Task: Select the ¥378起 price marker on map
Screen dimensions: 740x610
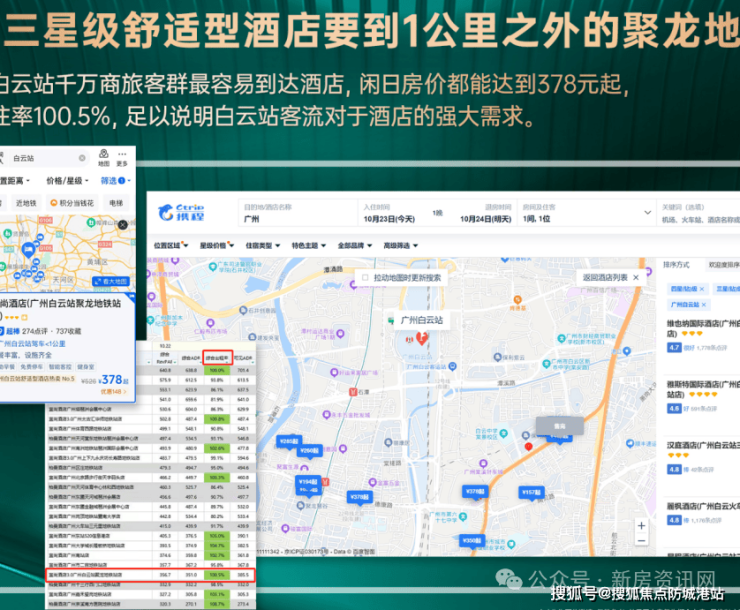Action: 475,492
